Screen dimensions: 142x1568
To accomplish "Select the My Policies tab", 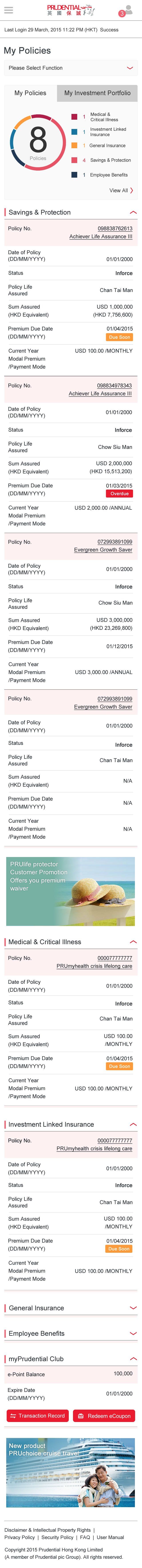I will [30, 93].
